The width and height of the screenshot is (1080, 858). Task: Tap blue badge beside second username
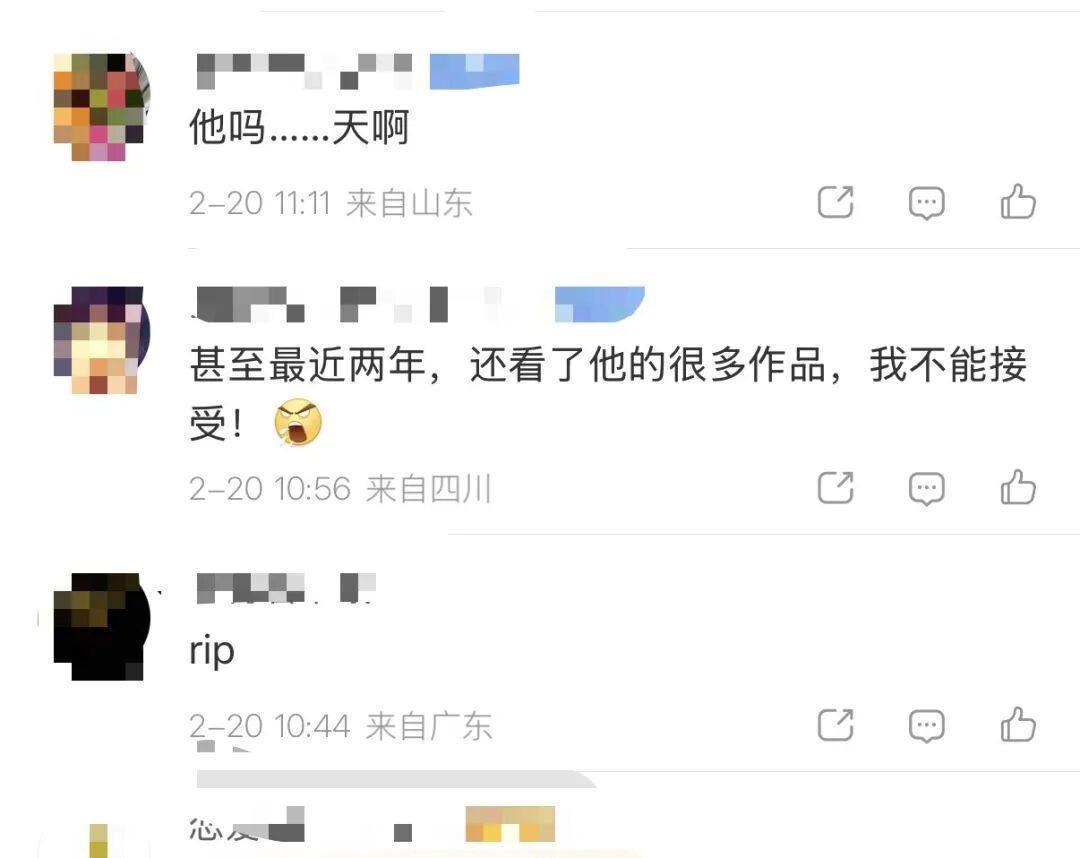(600, 304)
